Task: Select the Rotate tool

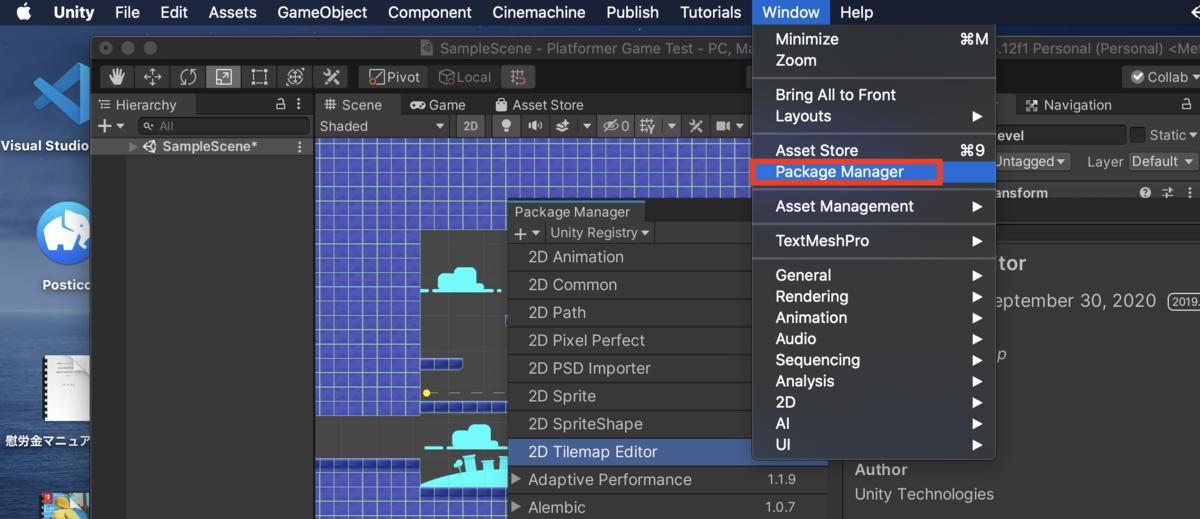Action: pyautogui.click(x=188, y=77)
